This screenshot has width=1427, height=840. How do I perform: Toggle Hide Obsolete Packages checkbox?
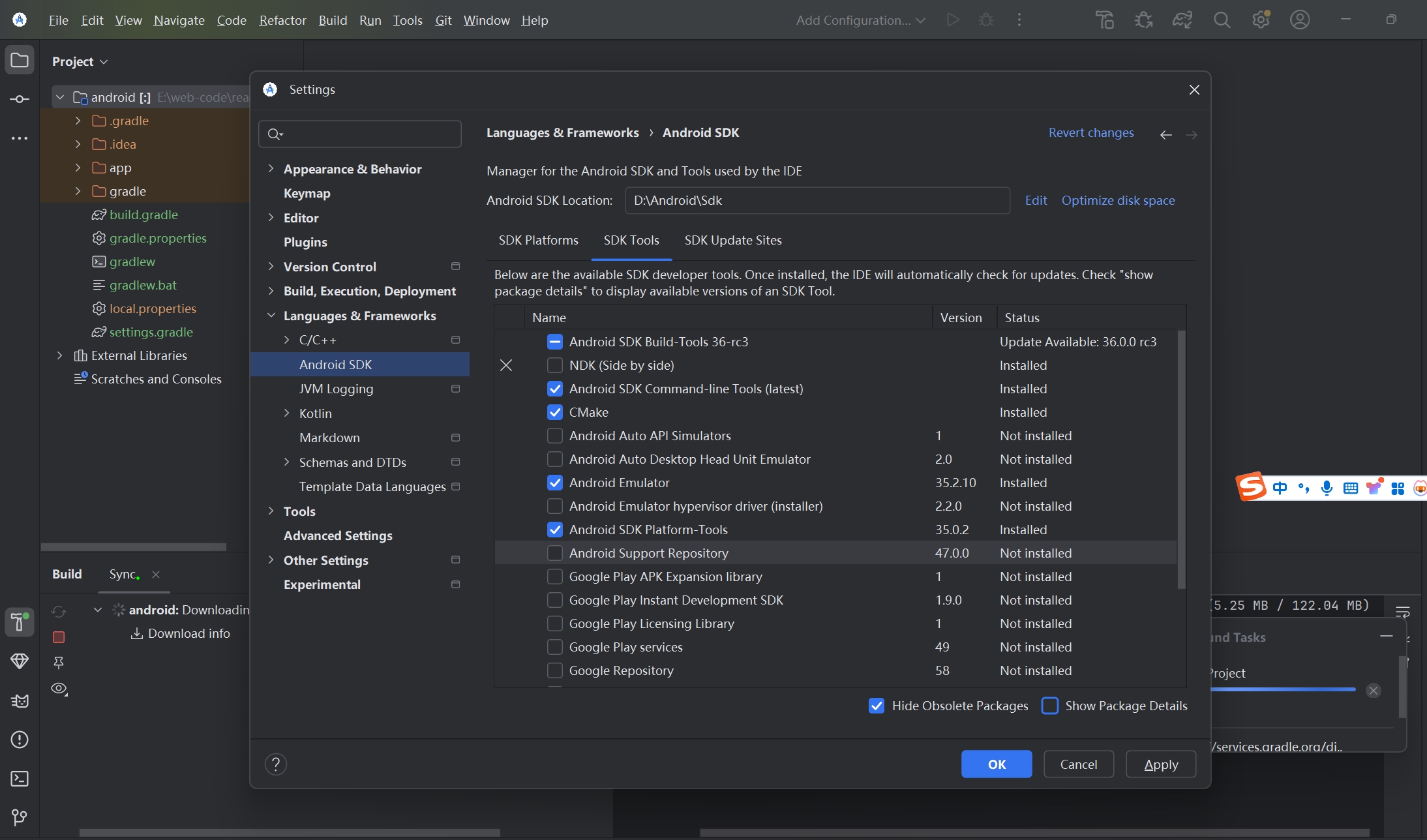[877, 706]
